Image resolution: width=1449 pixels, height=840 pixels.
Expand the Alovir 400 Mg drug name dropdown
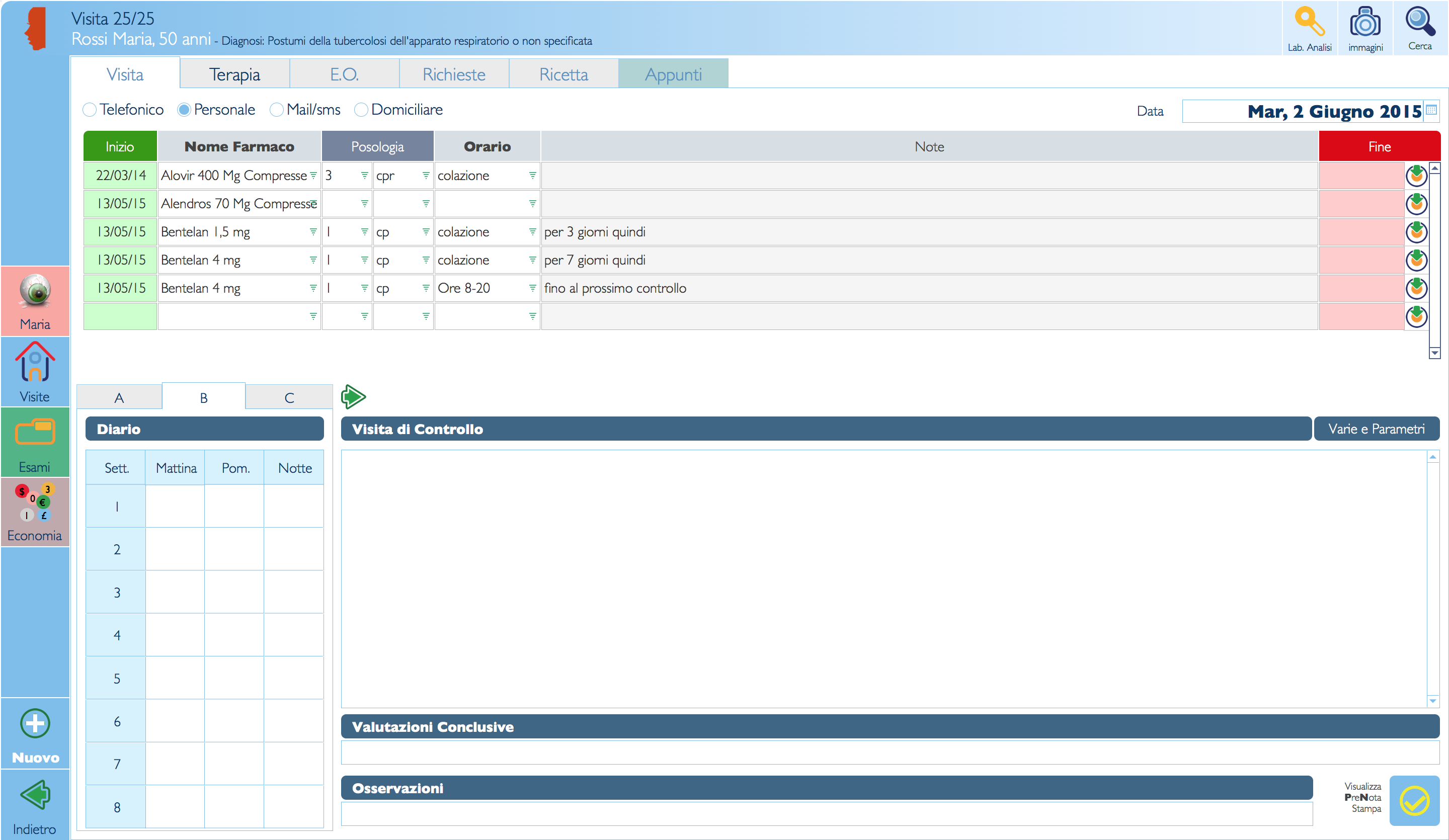tap(313, 176)
